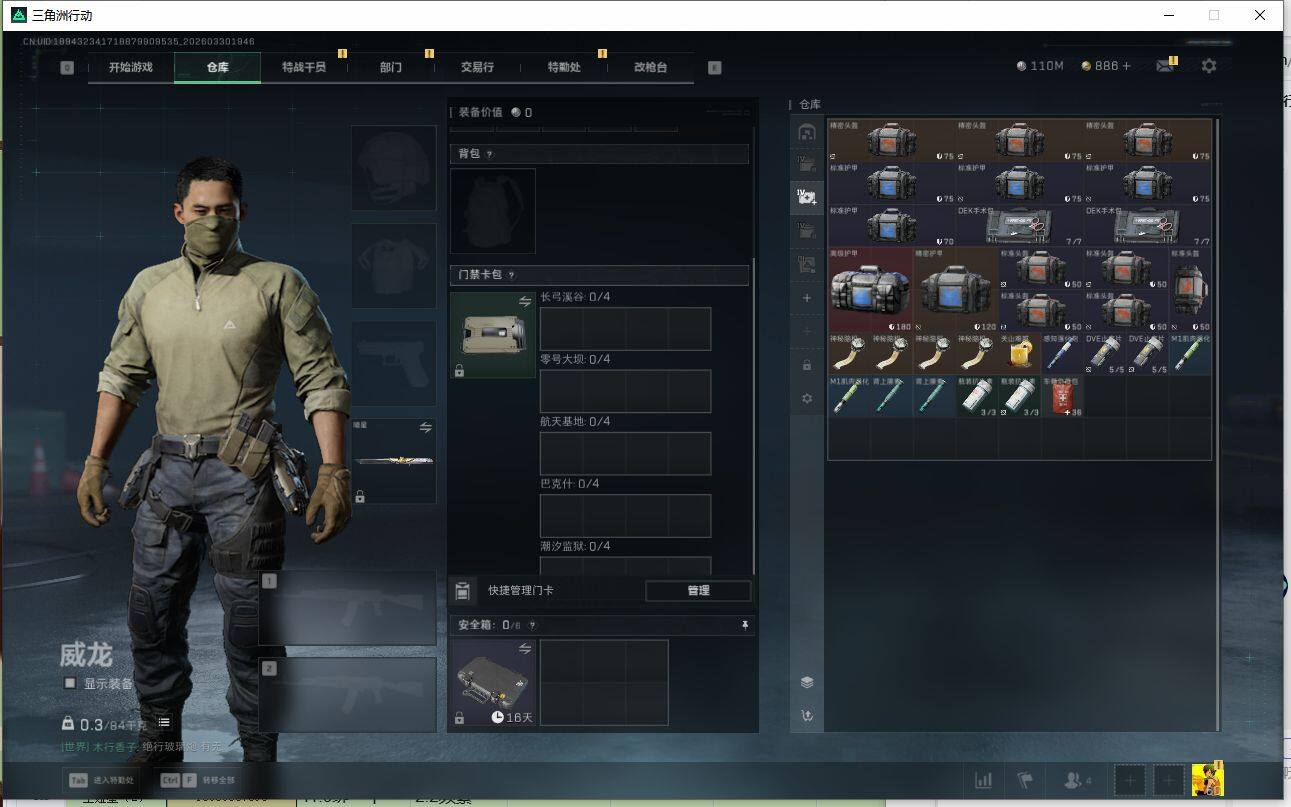Go to the 交易行 tab
The height and width of the screenshot is (807, 1291).
coord(477,67)
